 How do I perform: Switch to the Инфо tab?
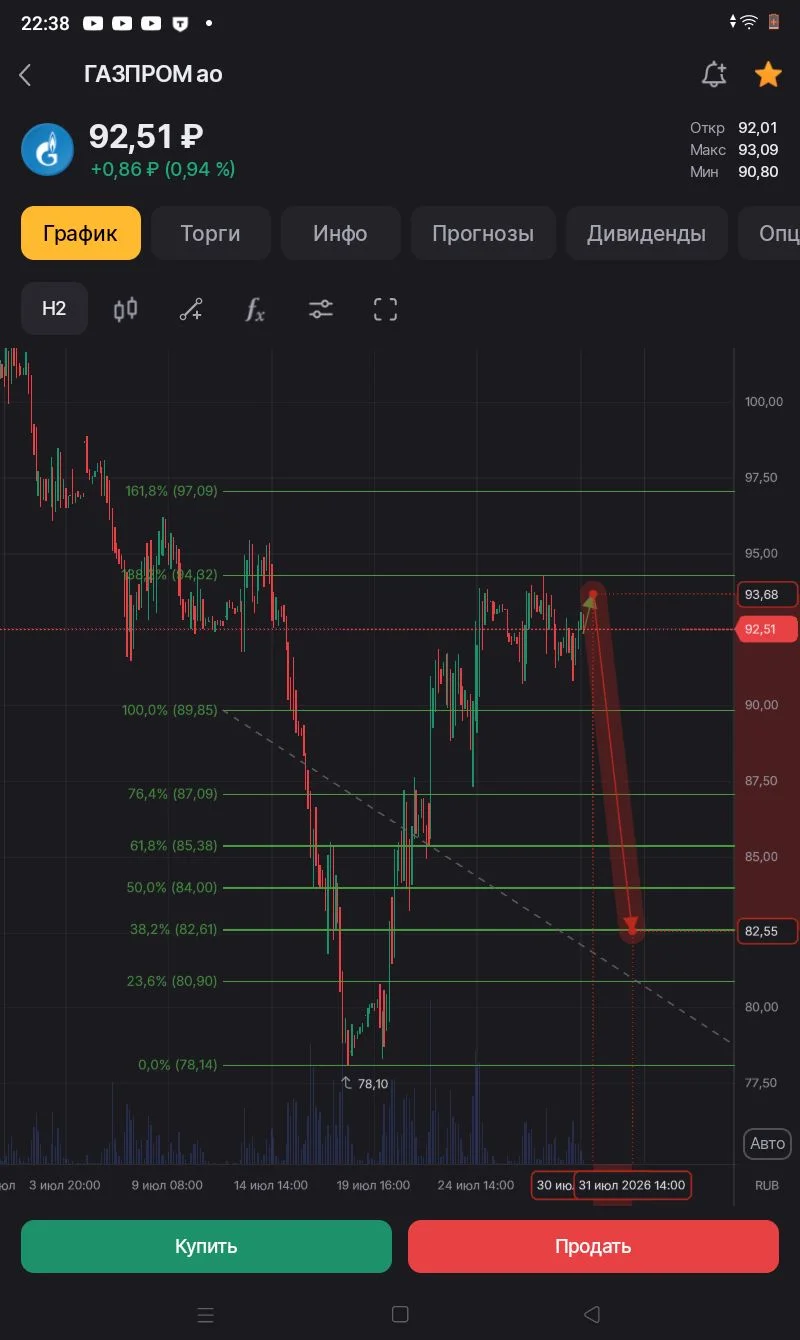pos(340,233)
